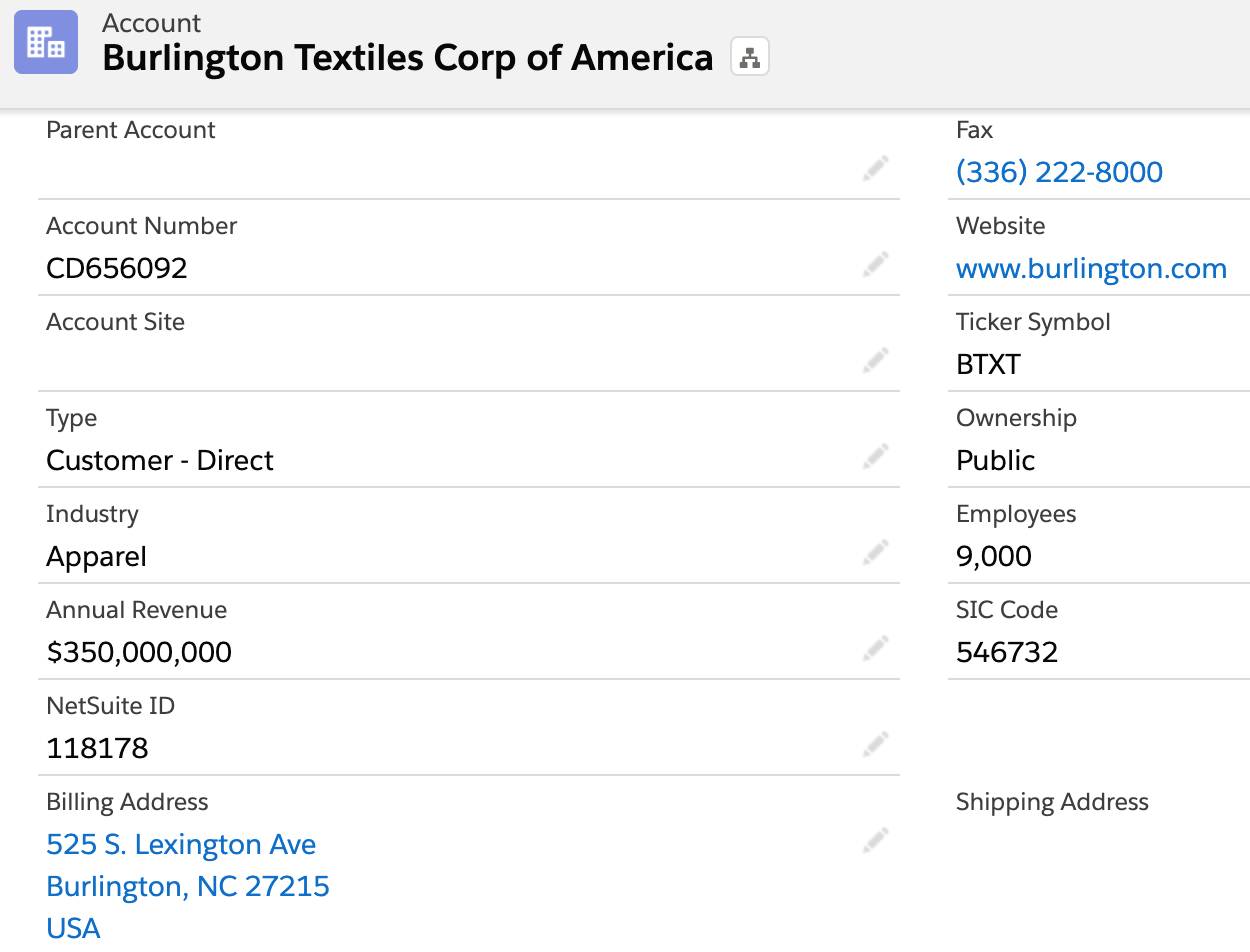Click pencil icon beside Account Number

point(876,265)
